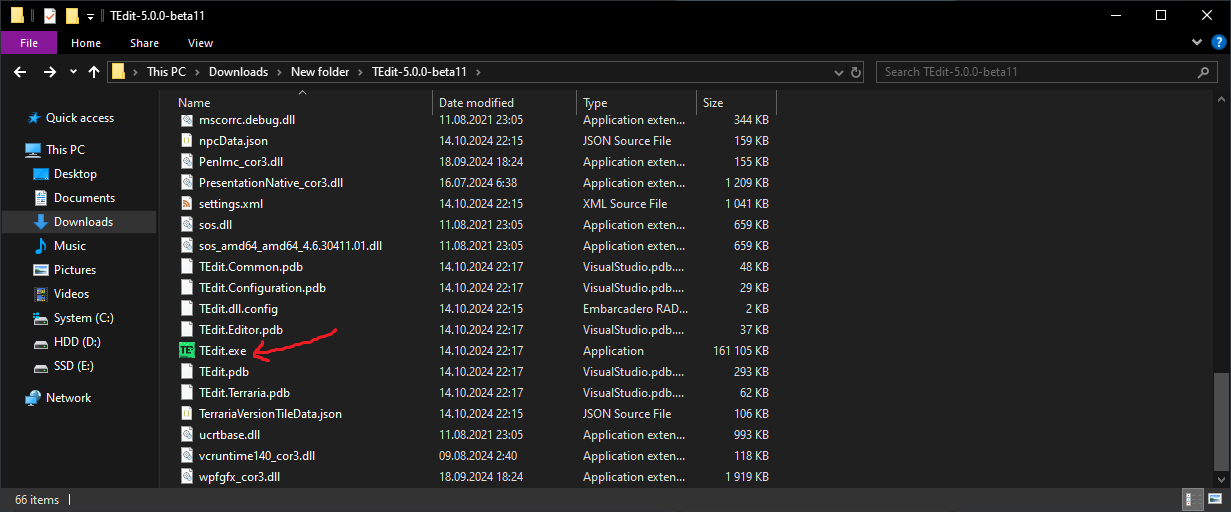Screen dimensions: 1231x512
Task: Switch to the View ribbon tab
Action: (200, 43)
